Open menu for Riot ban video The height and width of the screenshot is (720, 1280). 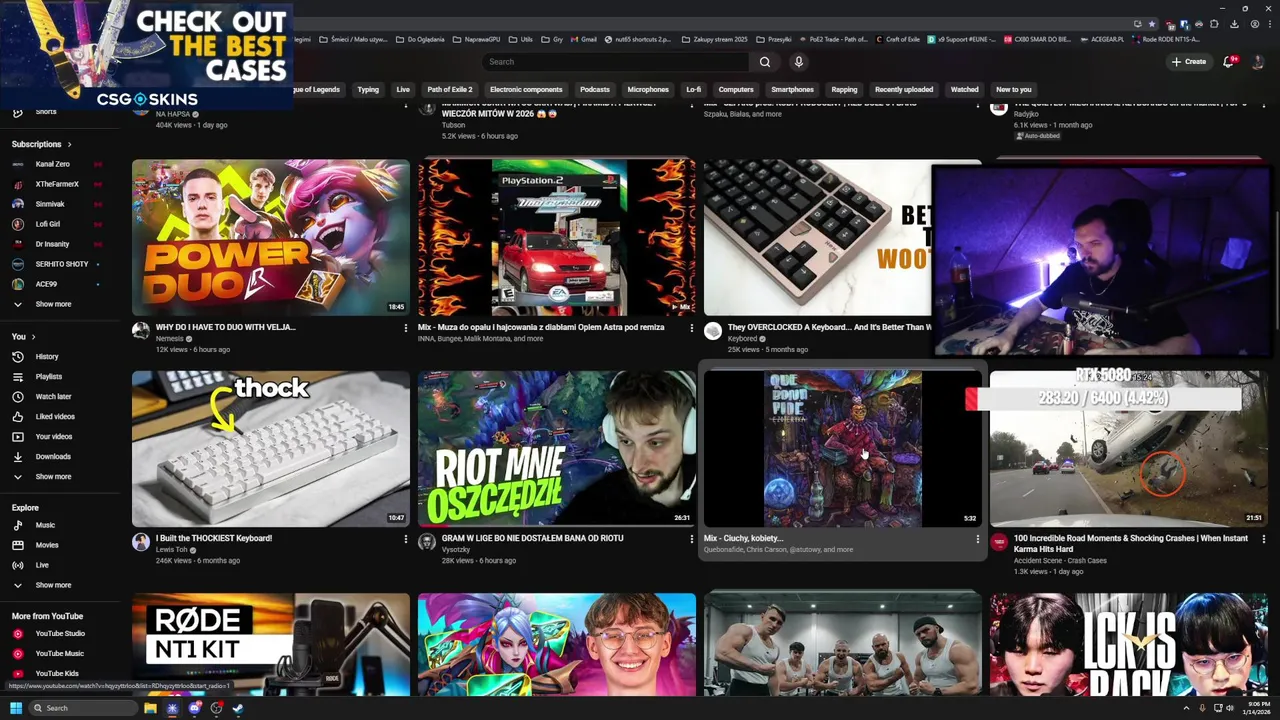pos(691,539)
